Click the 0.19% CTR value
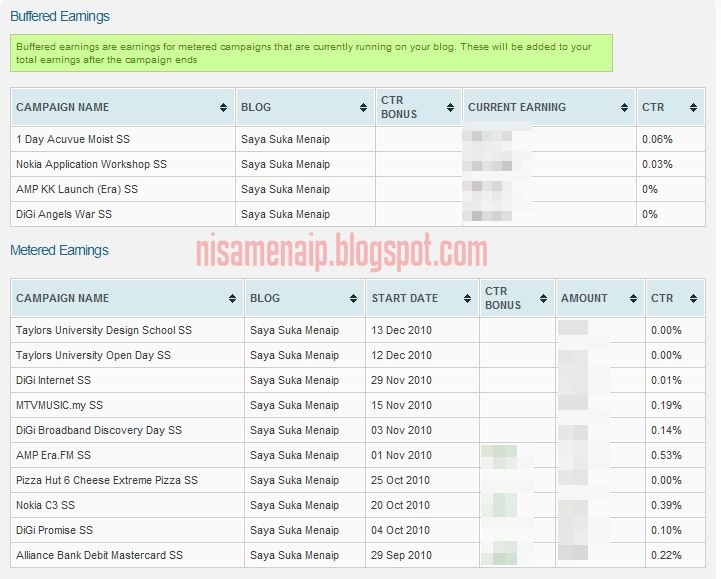The image size is (721, 579). tap(666, 405)
